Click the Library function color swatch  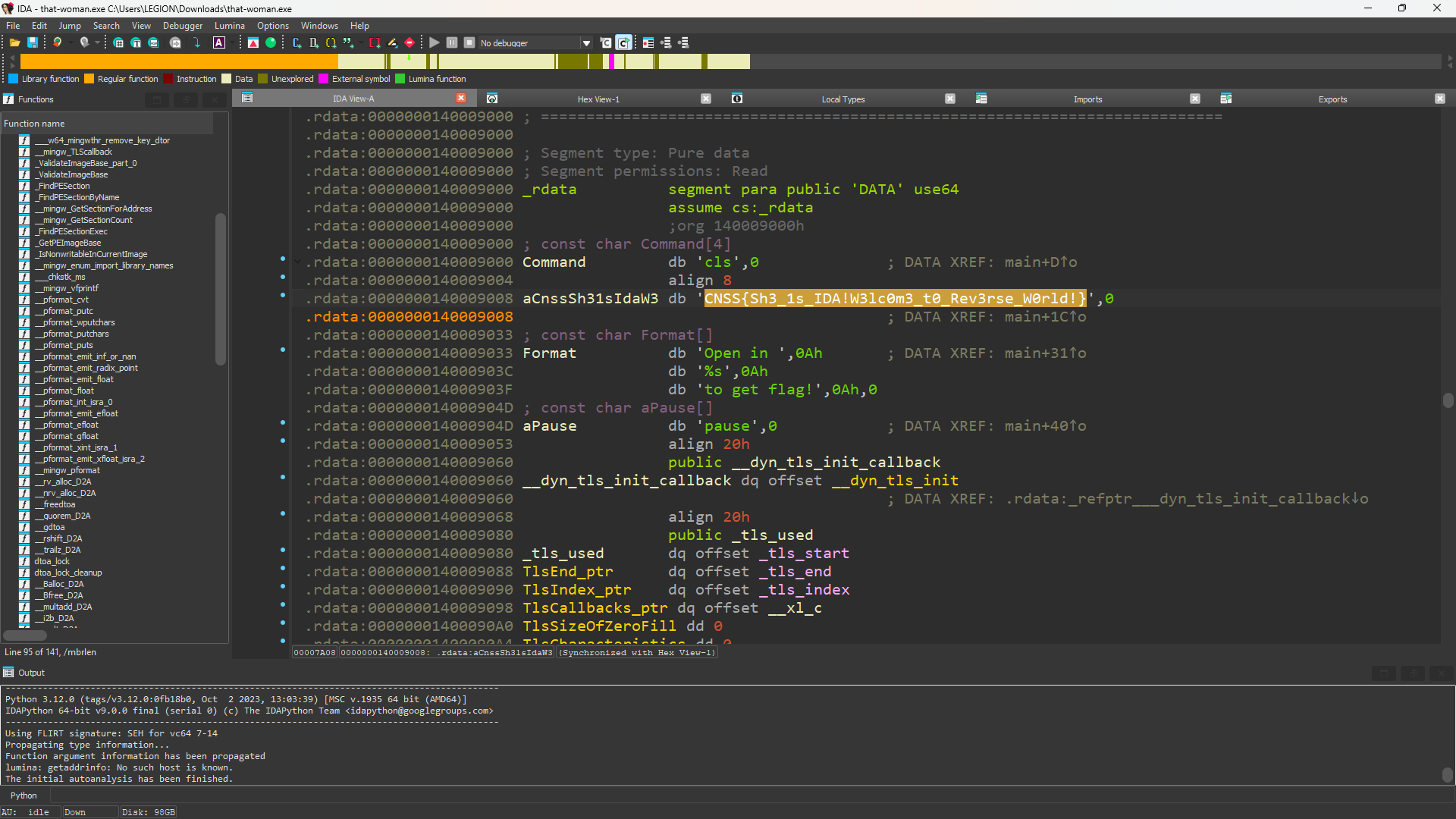pyautogui.click(x=13, y=79)
